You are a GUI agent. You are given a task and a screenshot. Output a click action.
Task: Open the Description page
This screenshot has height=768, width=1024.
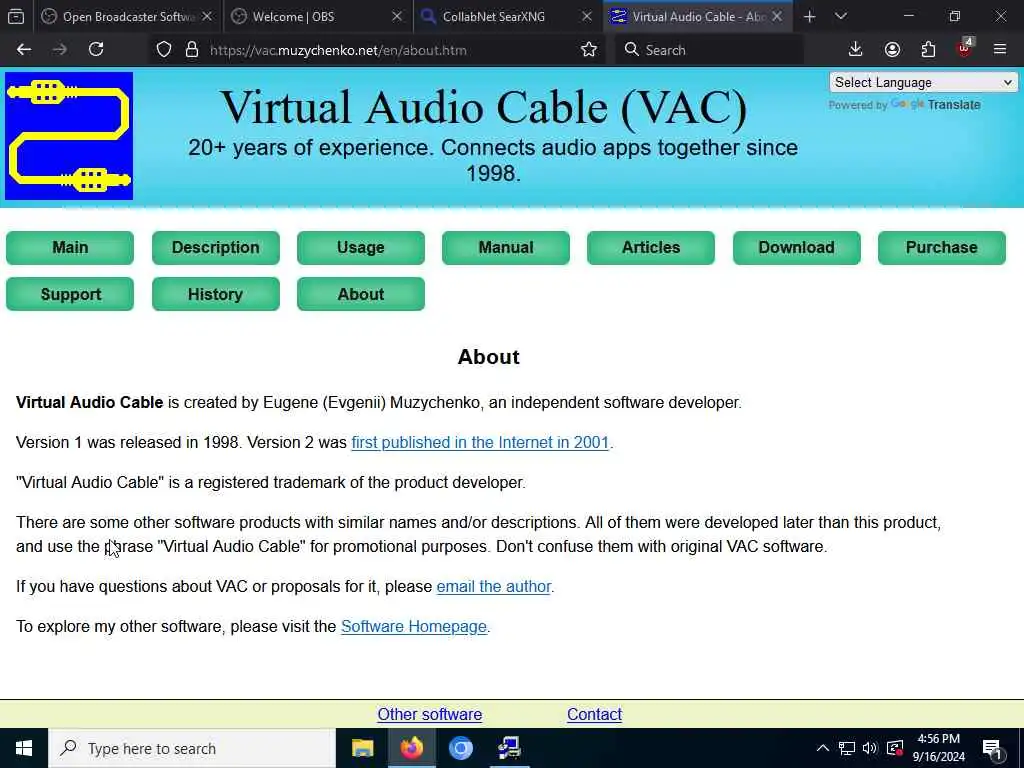click(x=216, y=248)
